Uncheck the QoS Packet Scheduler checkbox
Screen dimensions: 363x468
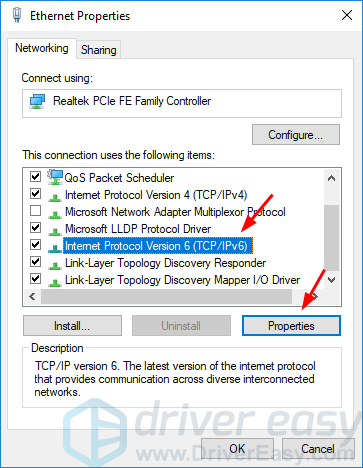click(35, 176)
